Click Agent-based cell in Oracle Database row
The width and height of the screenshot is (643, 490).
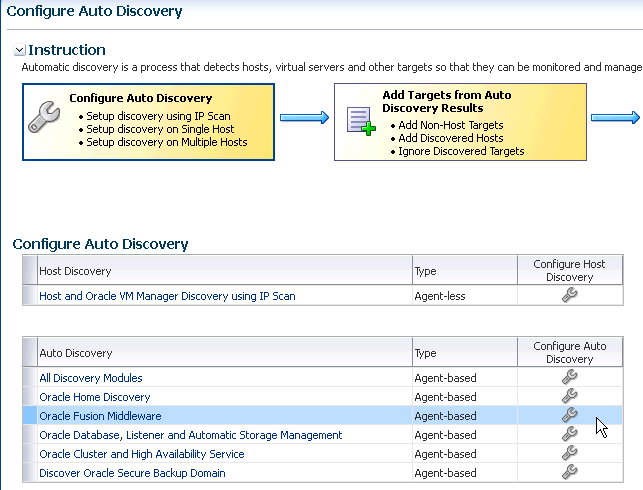click(x=465, y=435)
